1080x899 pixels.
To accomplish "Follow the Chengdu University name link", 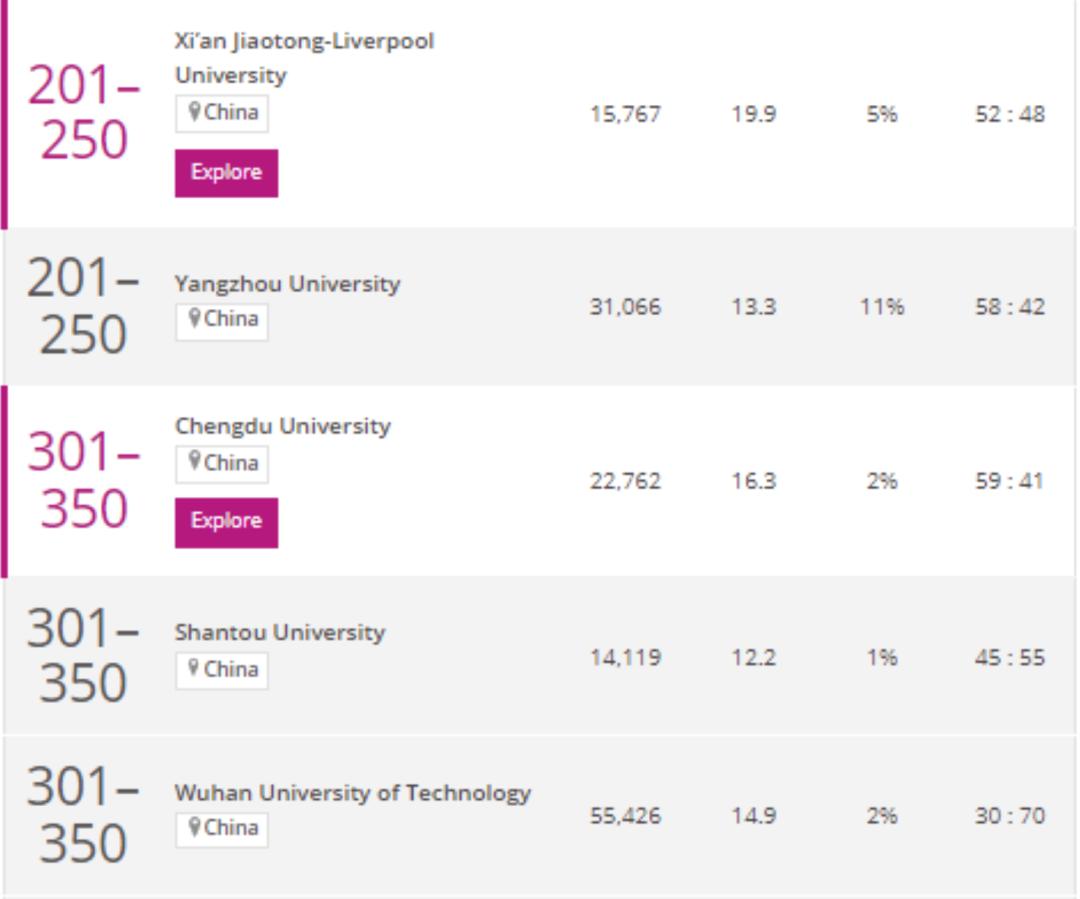I will (282, 426).
